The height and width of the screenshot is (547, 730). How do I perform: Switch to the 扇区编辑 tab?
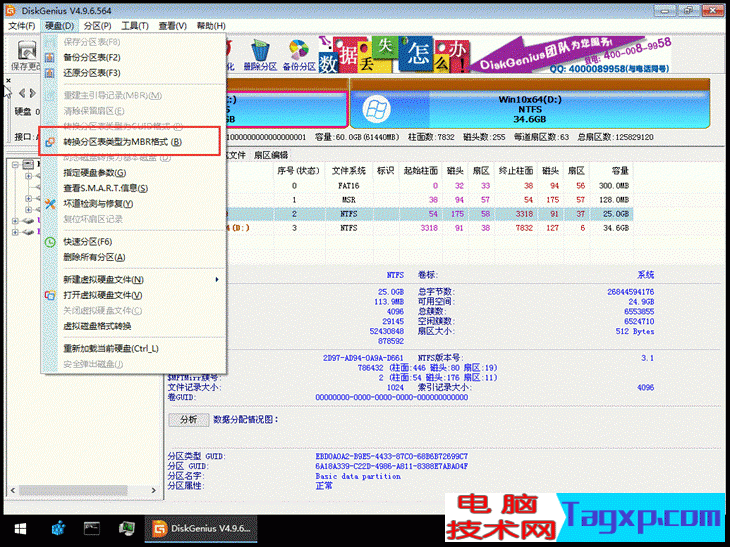[271, 155]
